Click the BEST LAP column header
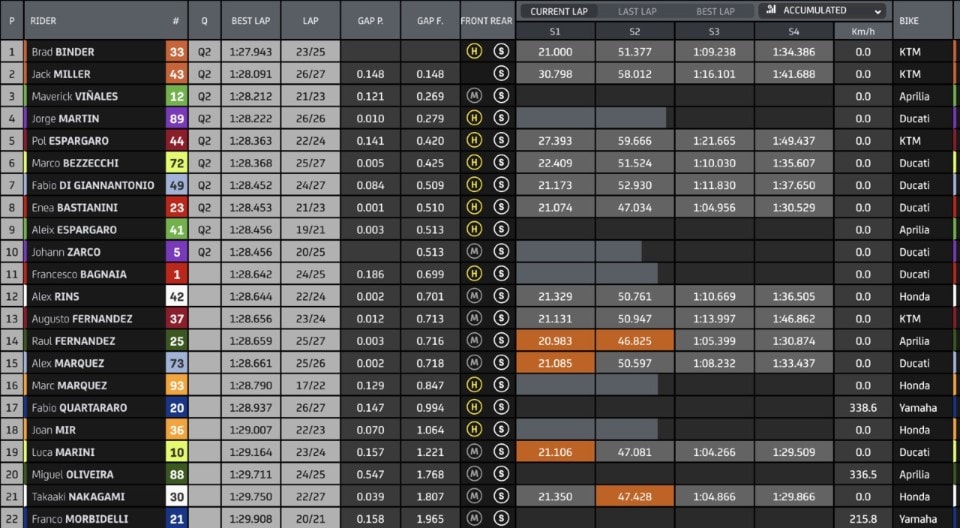960x528 pixels. 250,21
